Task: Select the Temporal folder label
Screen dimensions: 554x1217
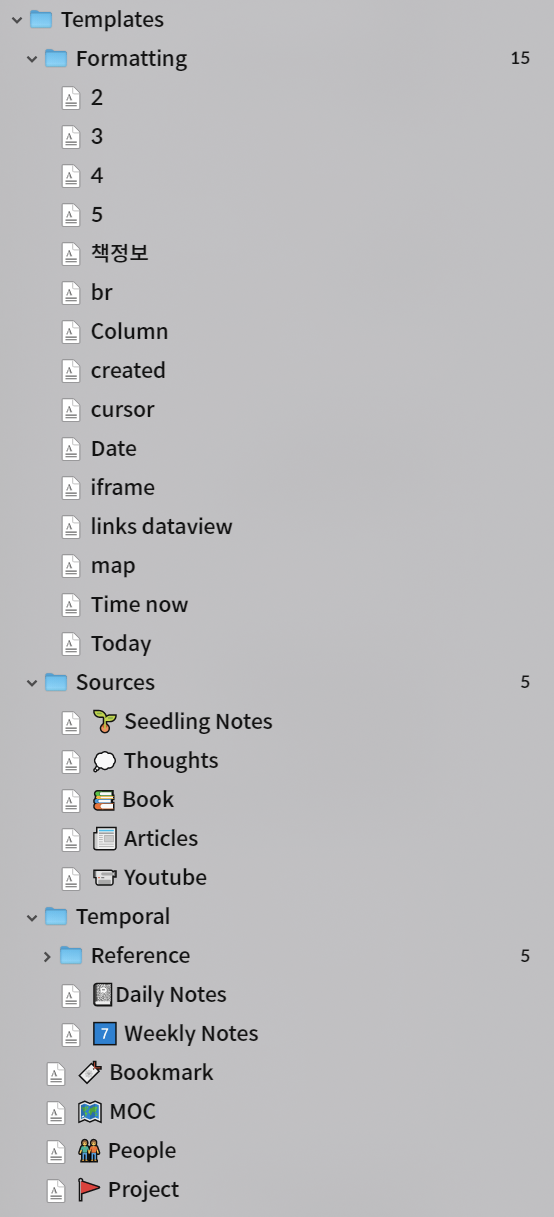Action: [123, 916]
